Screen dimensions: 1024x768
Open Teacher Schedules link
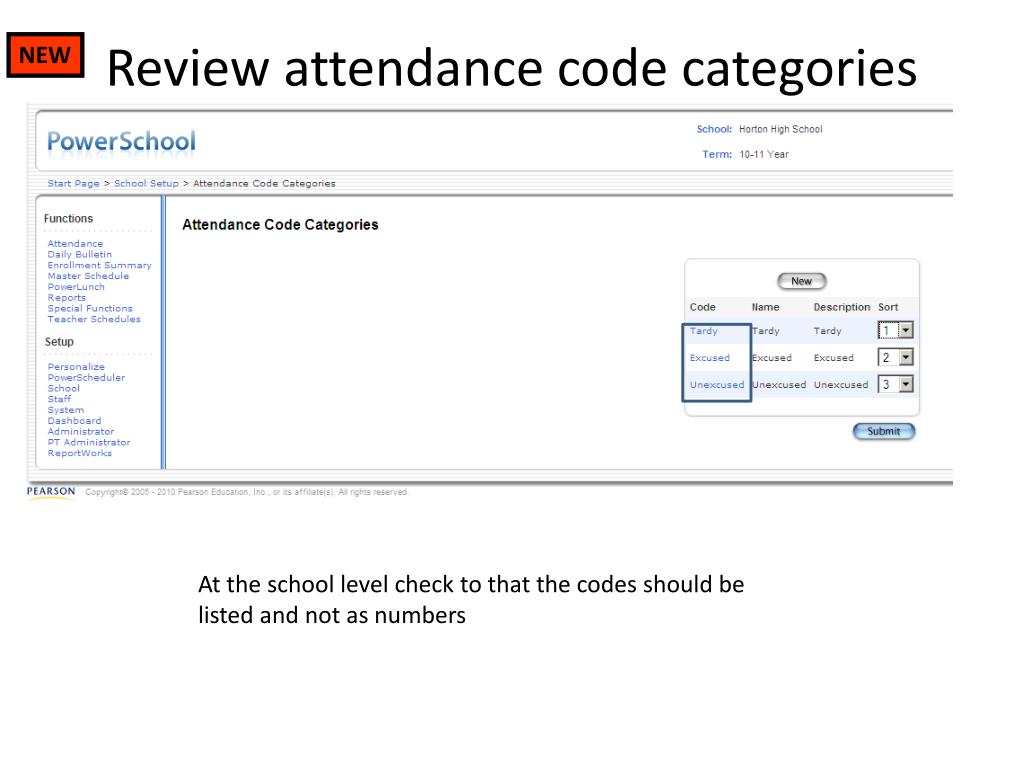(x=94, y=319)
